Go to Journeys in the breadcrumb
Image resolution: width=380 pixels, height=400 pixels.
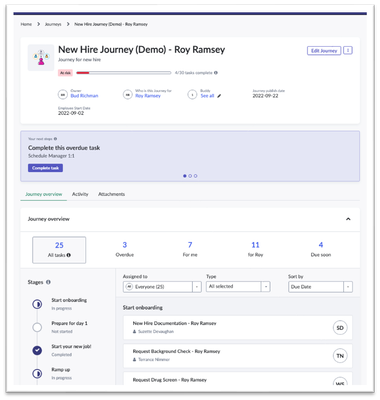53,24
